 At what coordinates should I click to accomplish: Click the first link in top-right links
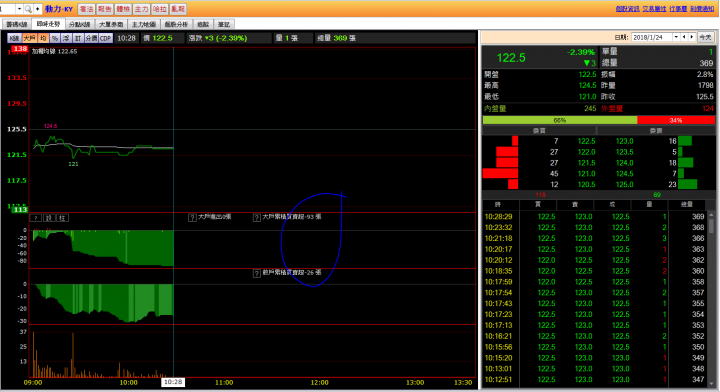[628, 9]
